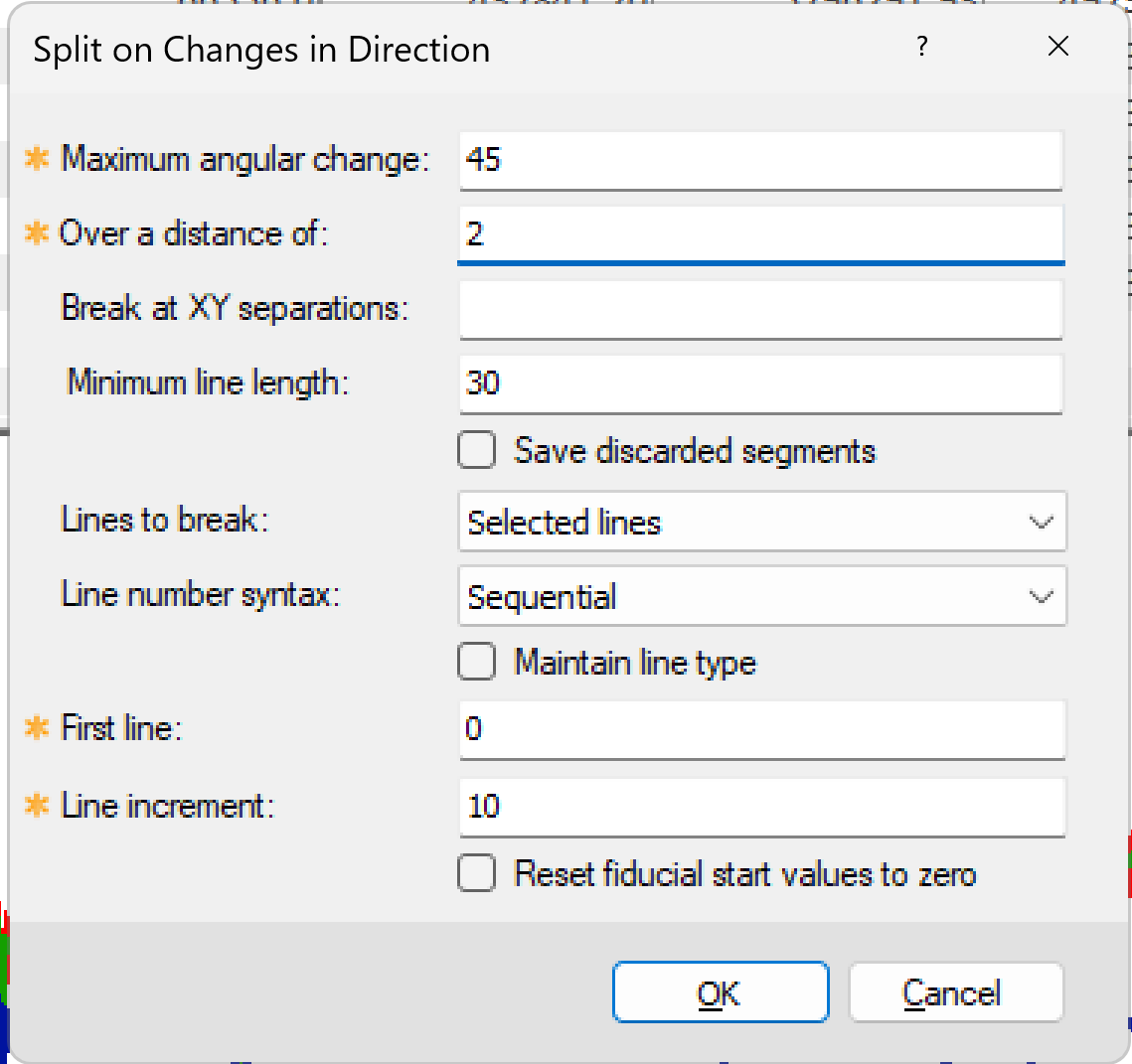Screen dimensions: 1132x1064
Task: Select the value 45 in angular change
Action: (484, 160)
